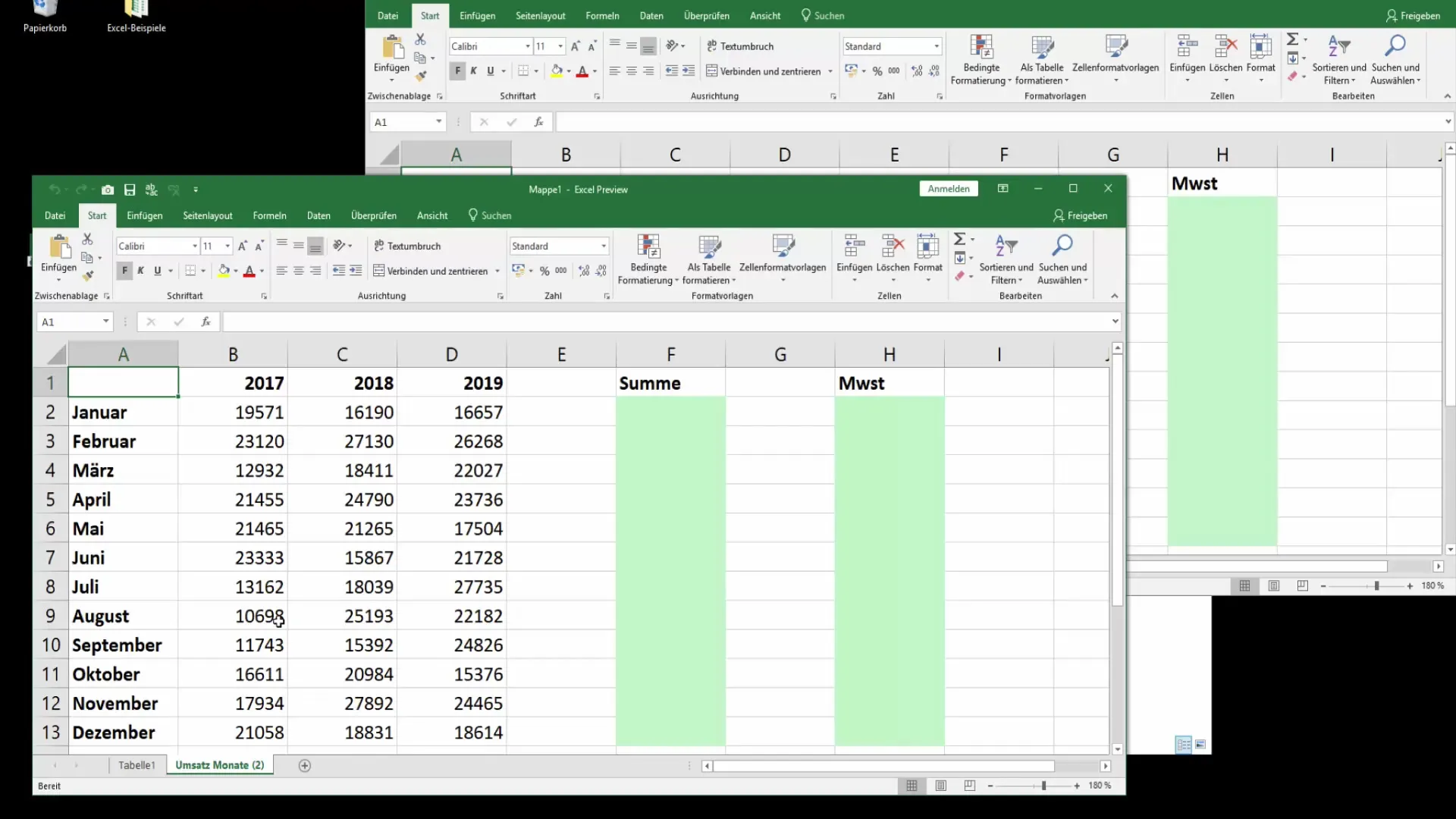Paste using the Einfügen clipboard icon in Mappe1
The height and width of the screenshot is (819, 1456).
[58, 248]
